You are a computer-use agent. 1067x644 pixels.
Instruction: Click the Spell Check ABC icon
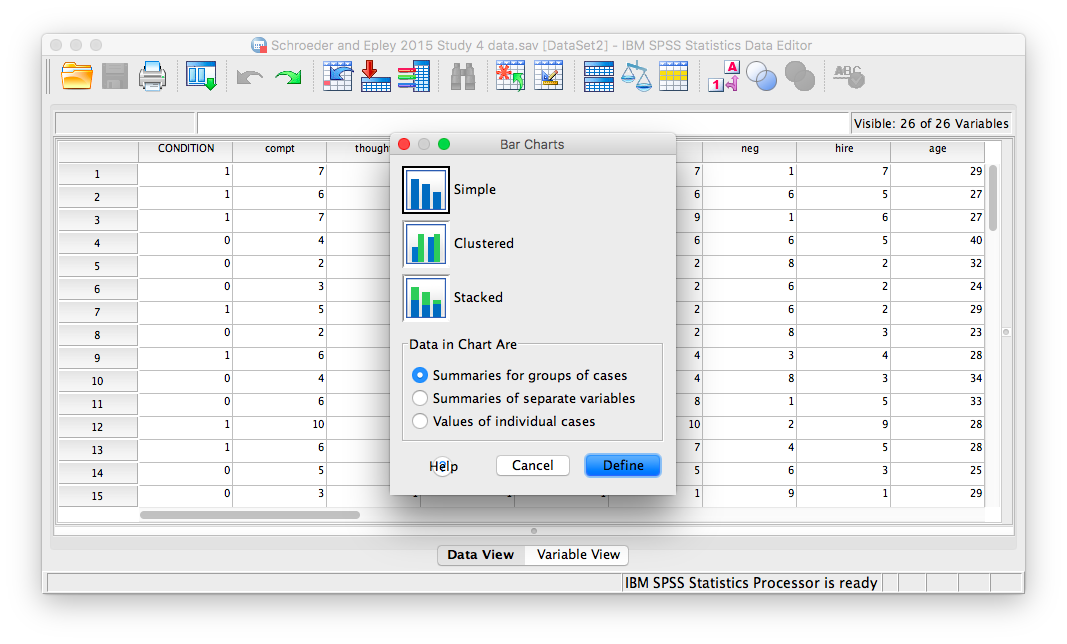(x=849, y=76)
